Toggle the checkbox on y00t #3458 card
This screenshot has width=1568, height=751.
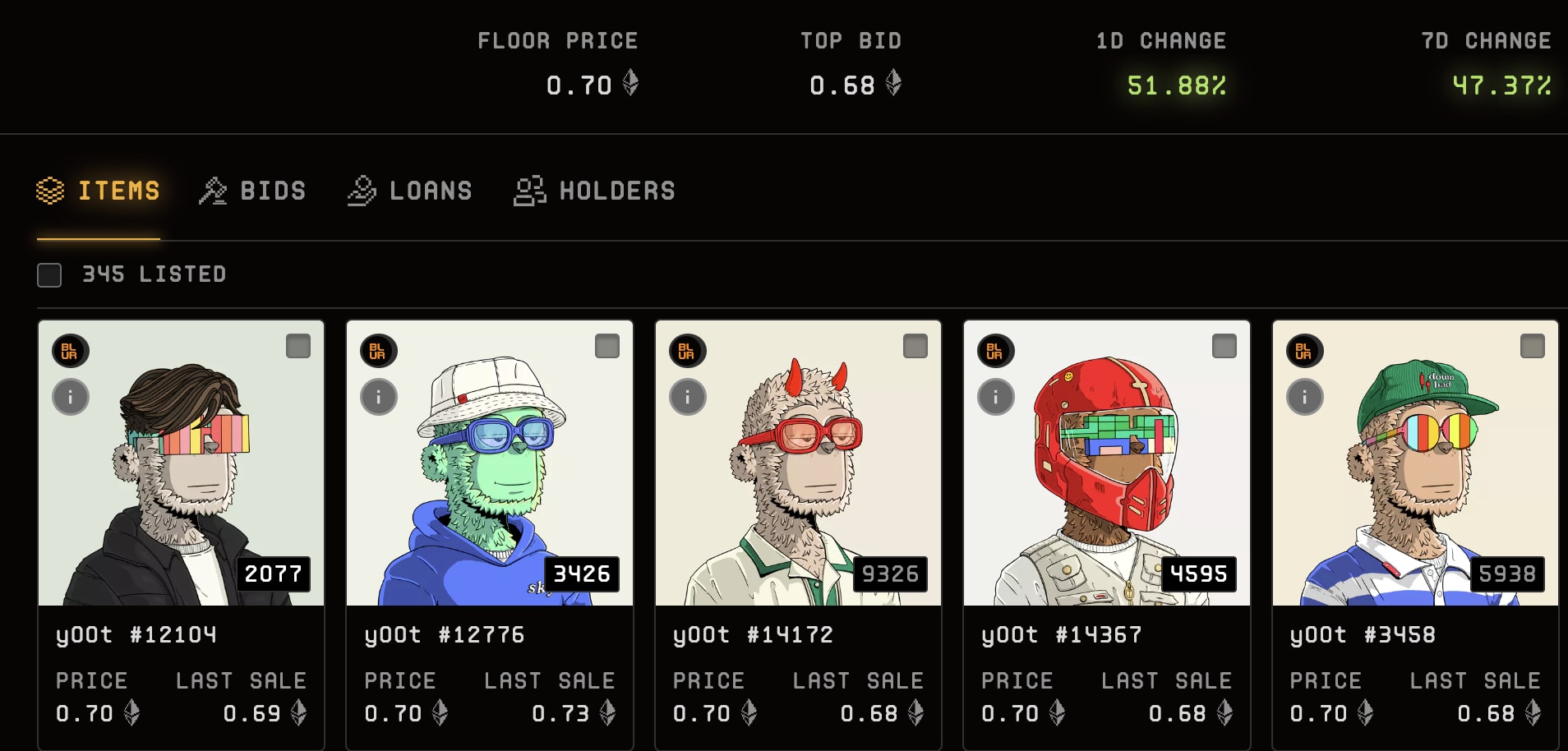(x=1533, y=346)
